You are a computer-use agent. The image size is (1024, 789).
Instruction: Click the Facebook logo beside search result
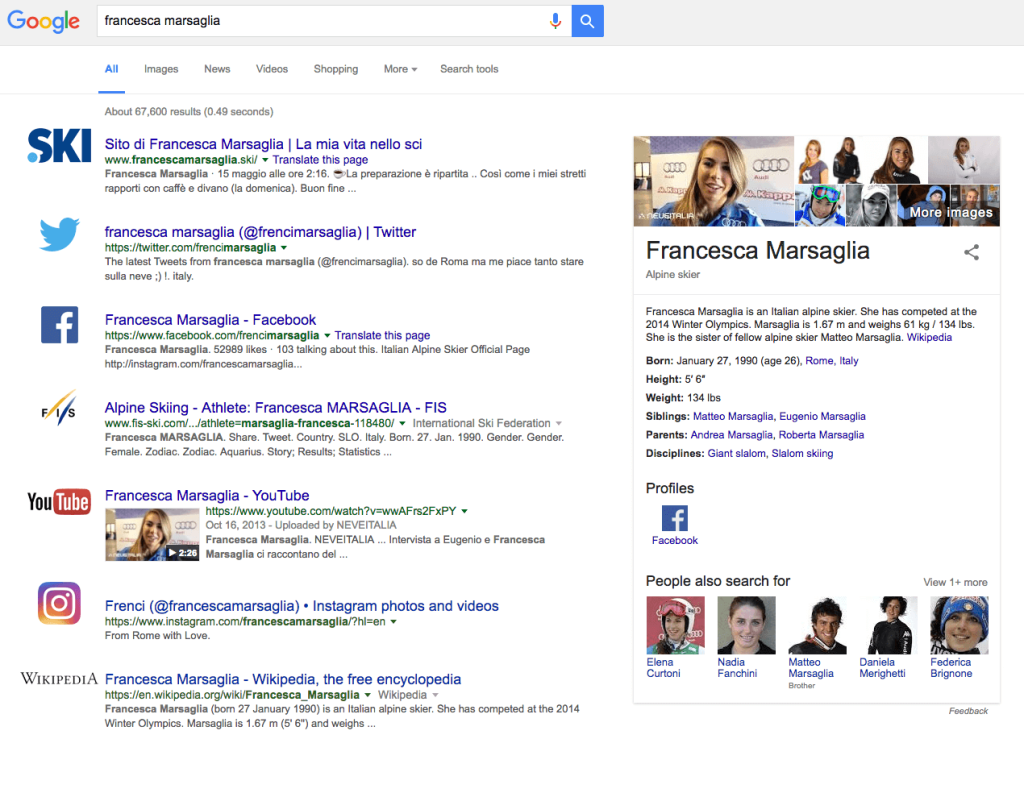point(59,325)
